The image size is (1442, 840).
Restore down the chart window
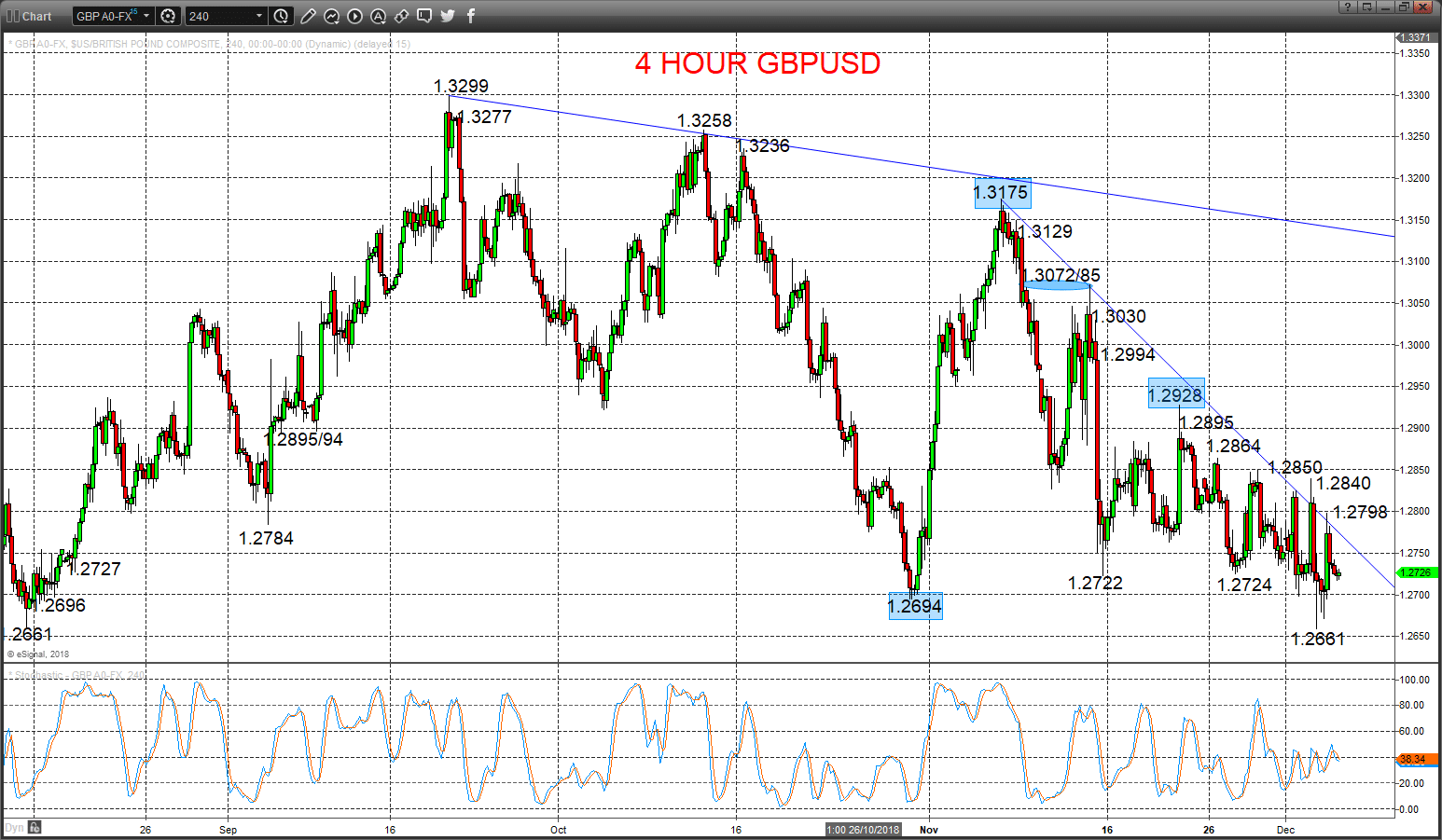(1404, 7)
